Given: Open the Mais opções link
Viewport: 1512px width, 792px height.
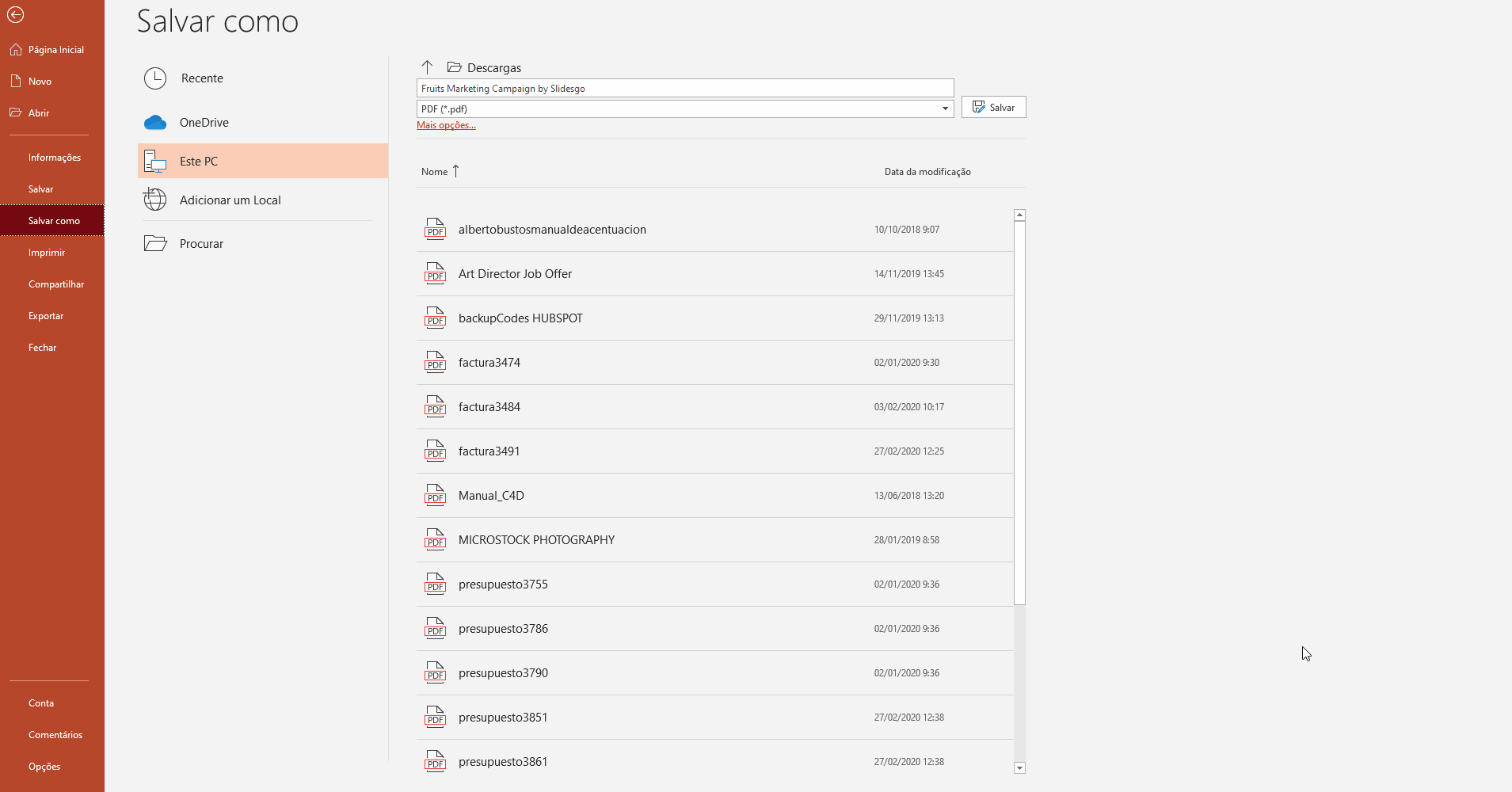Looking at the screenshot, I should 446,125.
